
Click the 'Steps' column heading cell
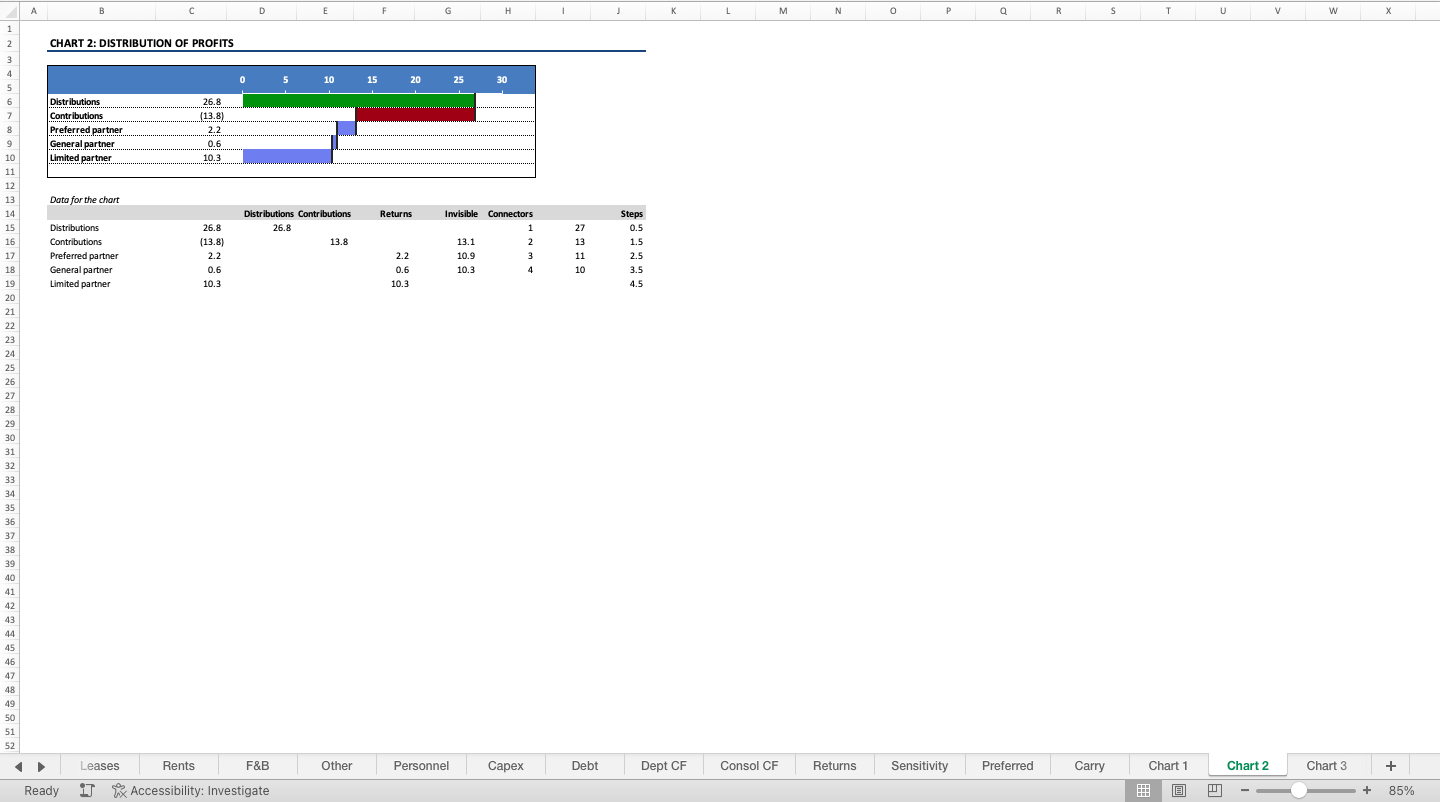coord(632,214)
